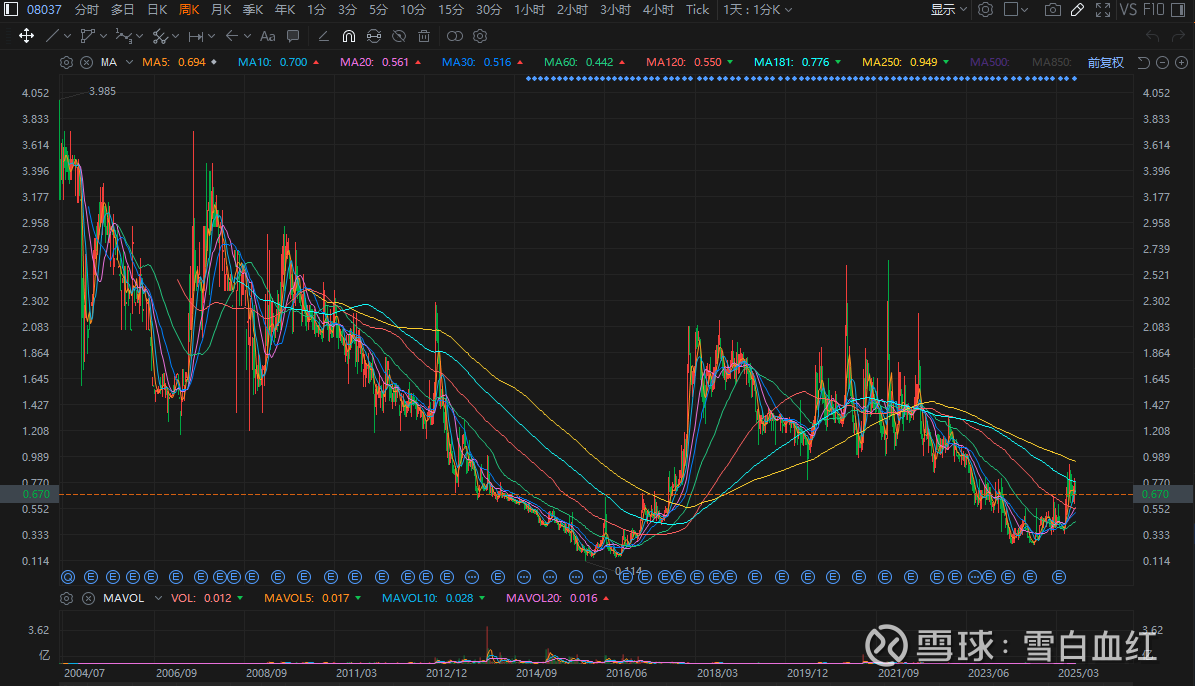Toggle the left sidebar panel
The width and height of the screenshot is (1195, 686).
coord(11,9)
